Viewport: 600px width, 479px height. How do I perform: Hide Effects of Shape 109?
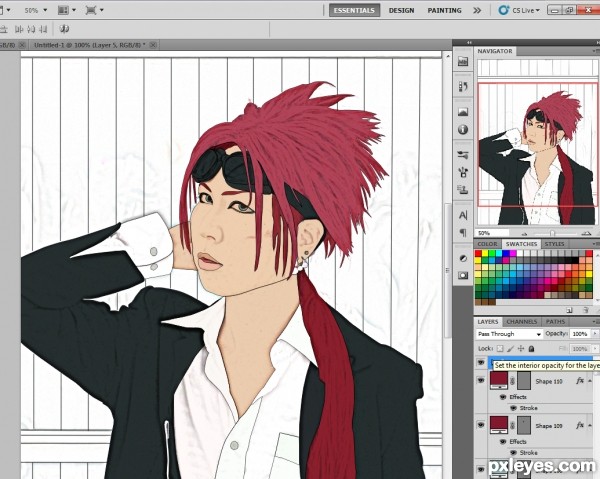coord(503,442)
